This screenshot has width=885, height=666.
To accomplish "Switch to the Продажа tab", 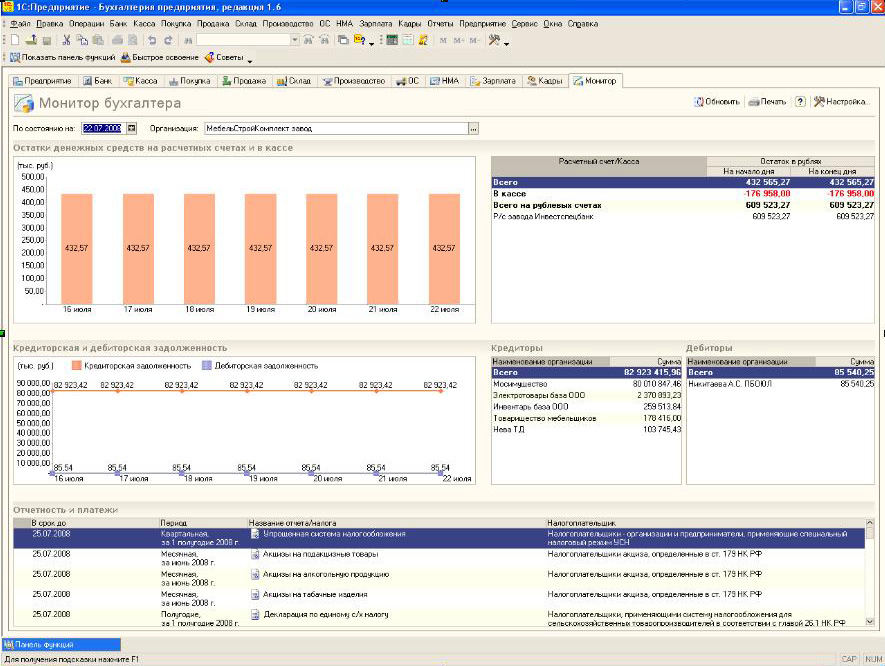I will coord(244,81).
